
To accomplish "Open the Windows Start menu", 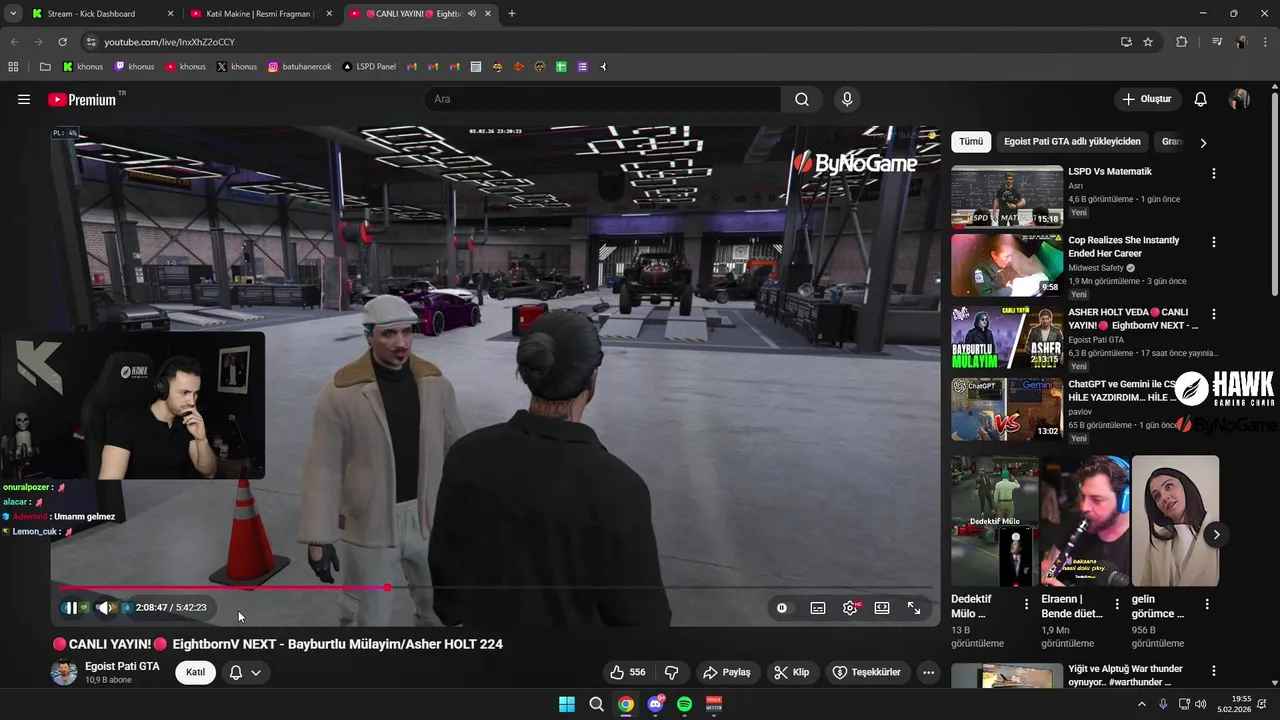I will (x=567, y=704).
